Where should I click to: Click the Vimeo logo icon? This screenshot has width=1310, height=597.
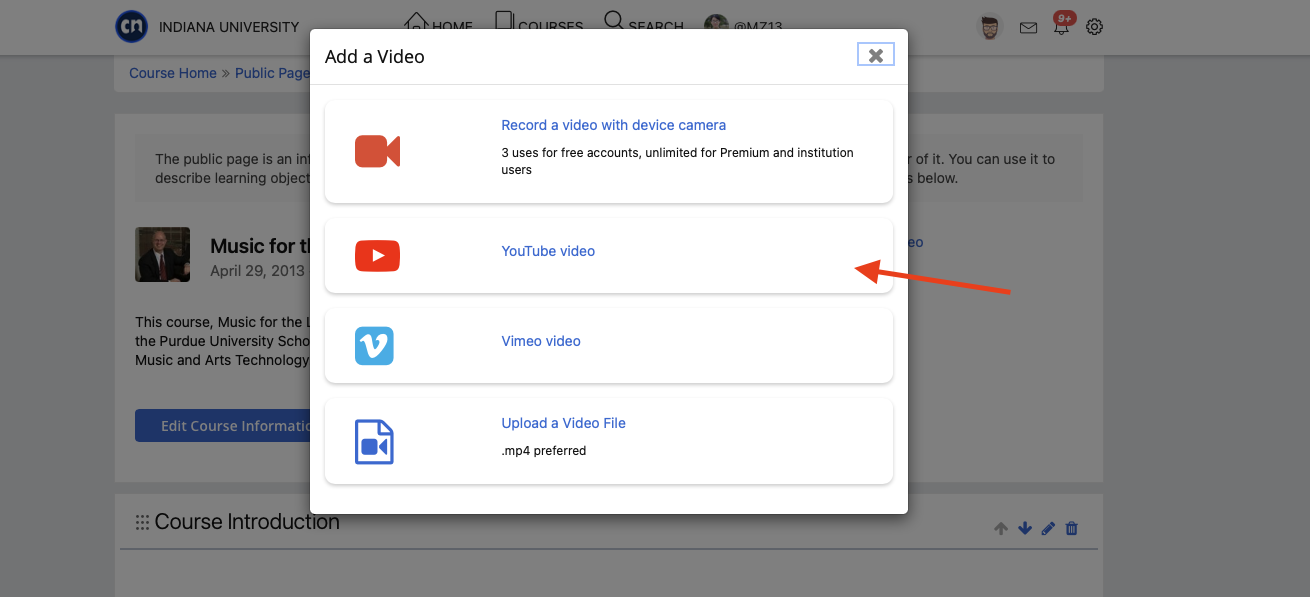click(x=374, y=346)
